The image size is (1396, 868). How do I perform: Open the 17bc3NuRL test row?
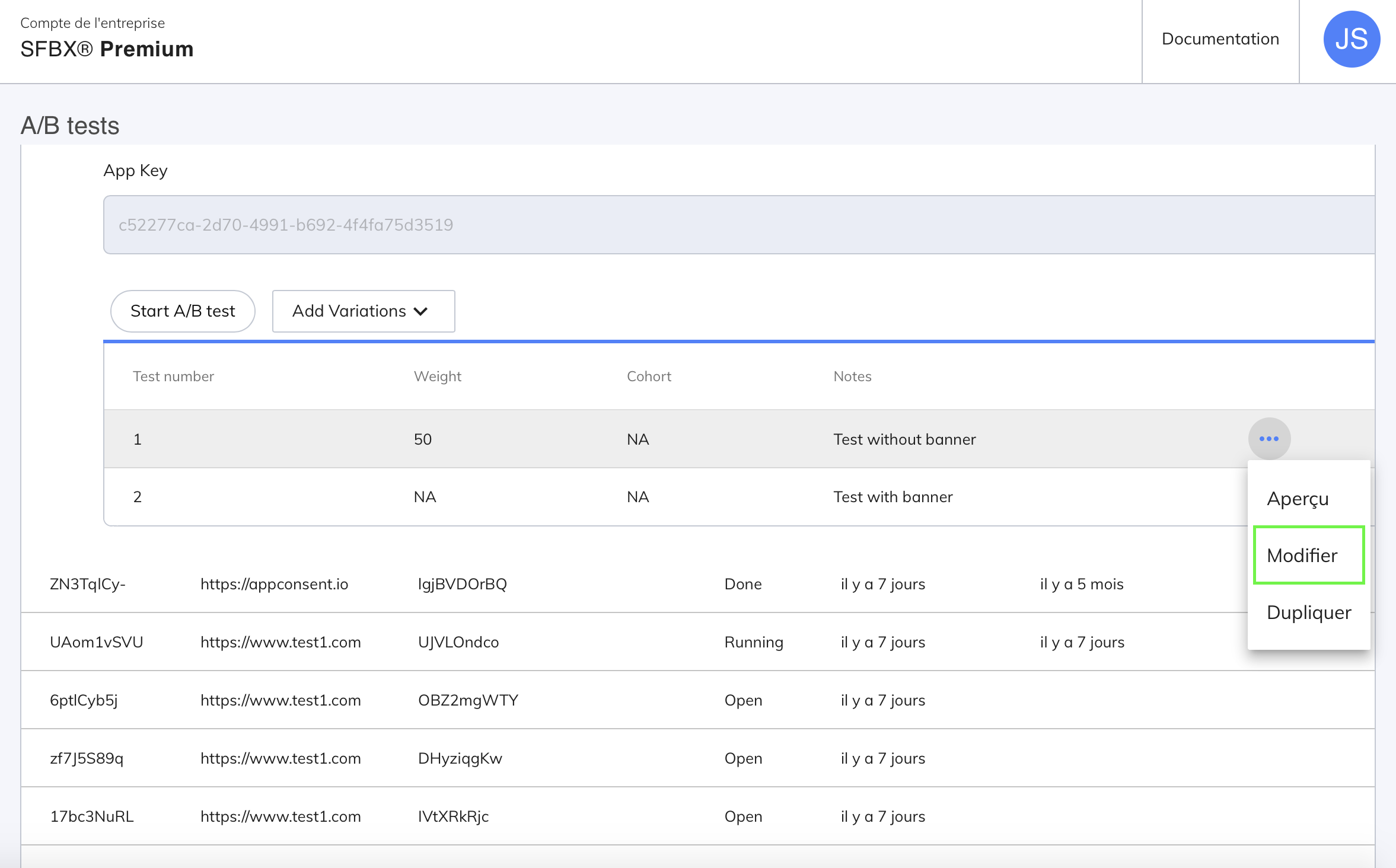(92, 816)
